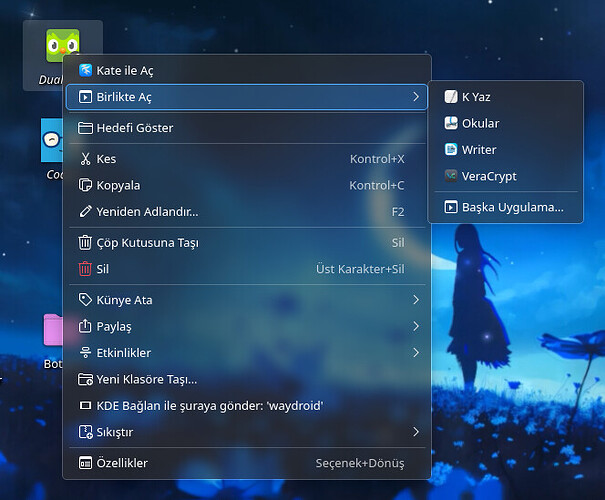Choose 'Başka Uygulama...' in the submenu

(x=512, y=207)
